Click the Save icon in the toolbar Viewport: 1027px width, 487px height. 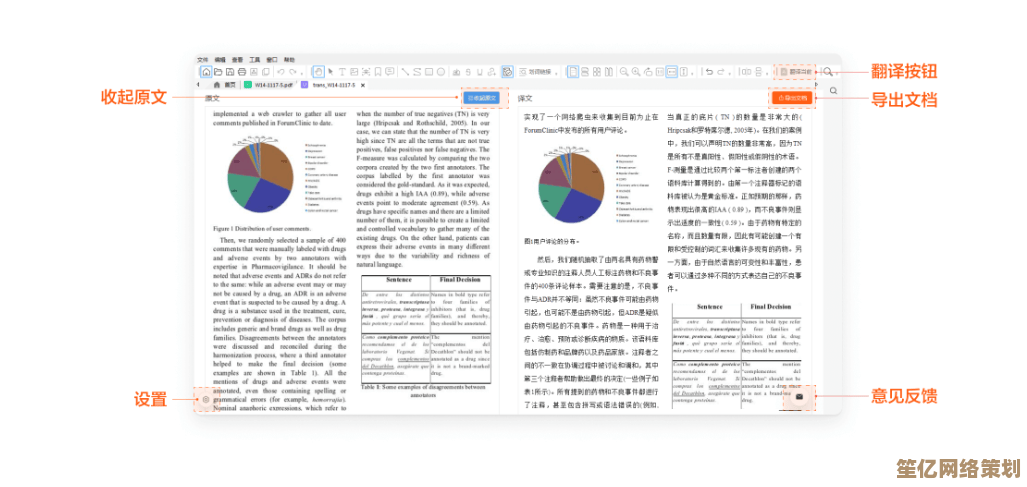pos(230,72)
